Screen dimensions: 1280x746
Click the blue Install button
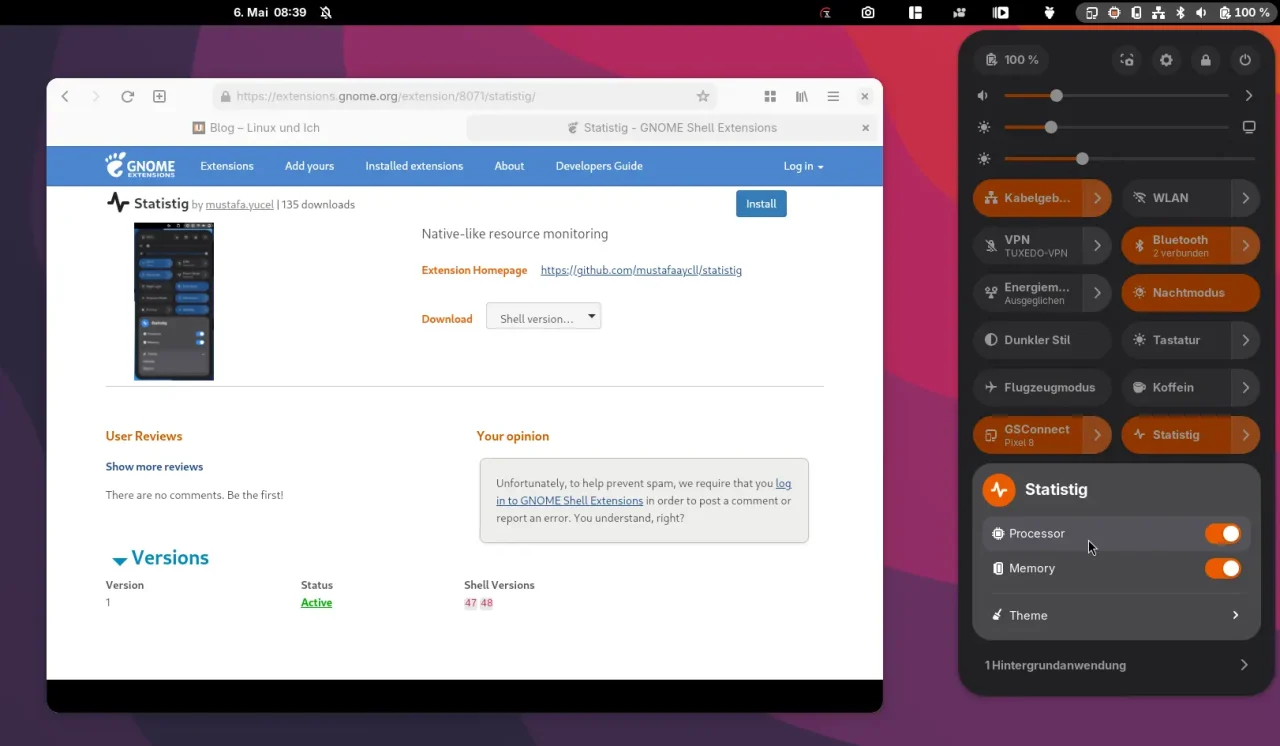761,204
